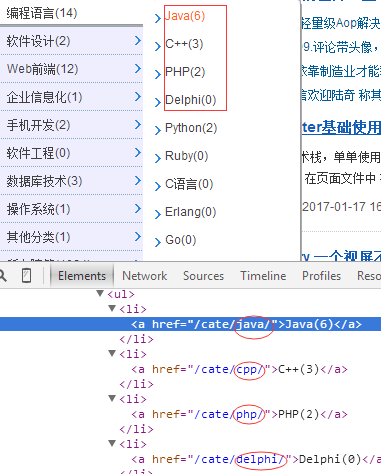381x474 pixels.
Task: Collapse the li node containing Java link
Action: click(x=112, y=309)
